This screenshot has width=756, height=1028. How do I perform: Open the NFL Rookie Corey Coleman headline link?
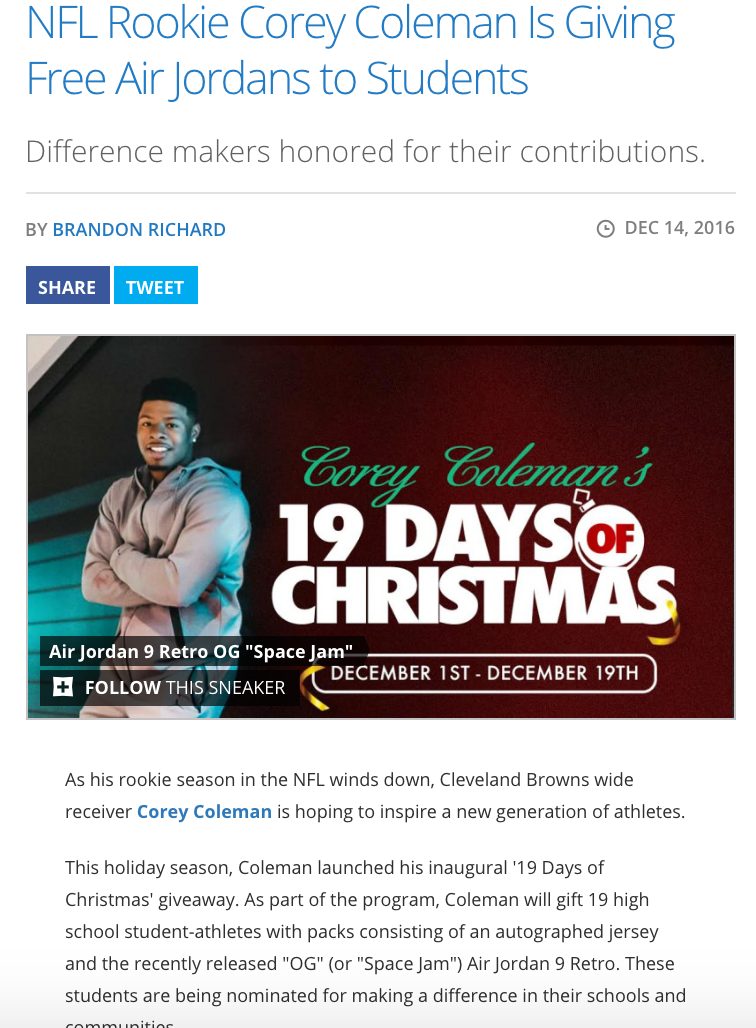(x=350, y=50)
